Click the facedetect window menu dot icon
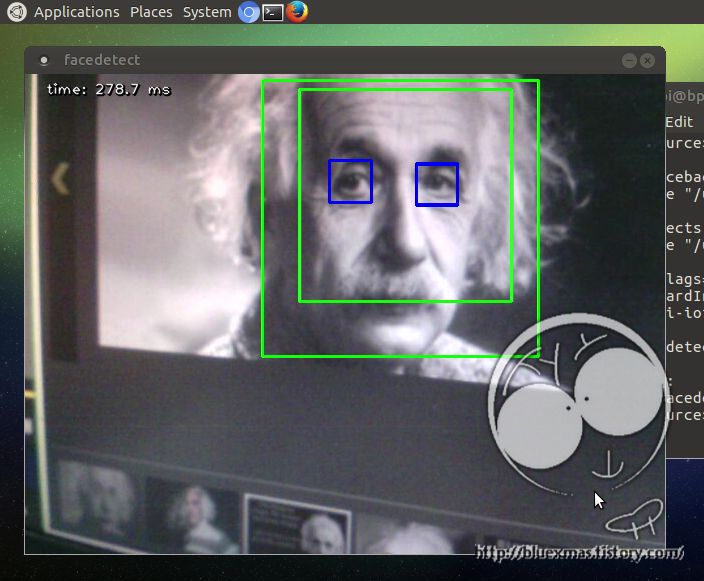The height and width of the screenshot is (581, 704). (44, 60)
